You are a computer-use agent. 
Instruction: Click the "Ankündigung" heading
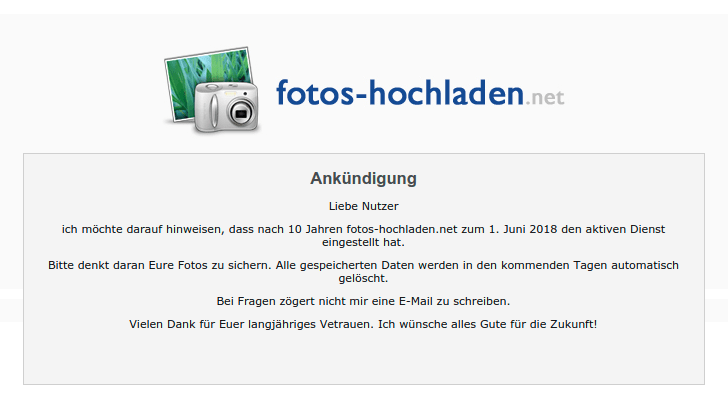point(364,178)
